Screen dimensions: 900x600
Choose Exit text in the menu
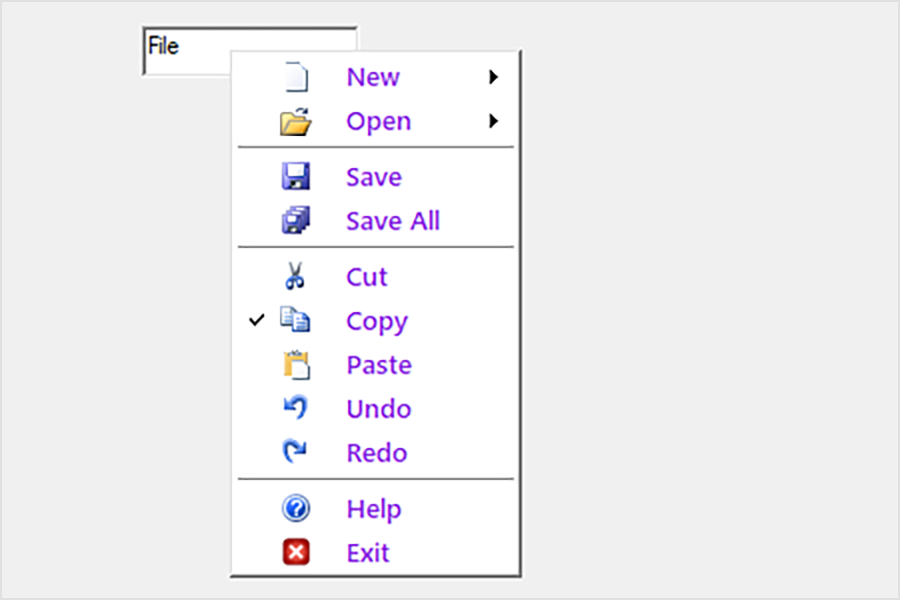(367, 553)
